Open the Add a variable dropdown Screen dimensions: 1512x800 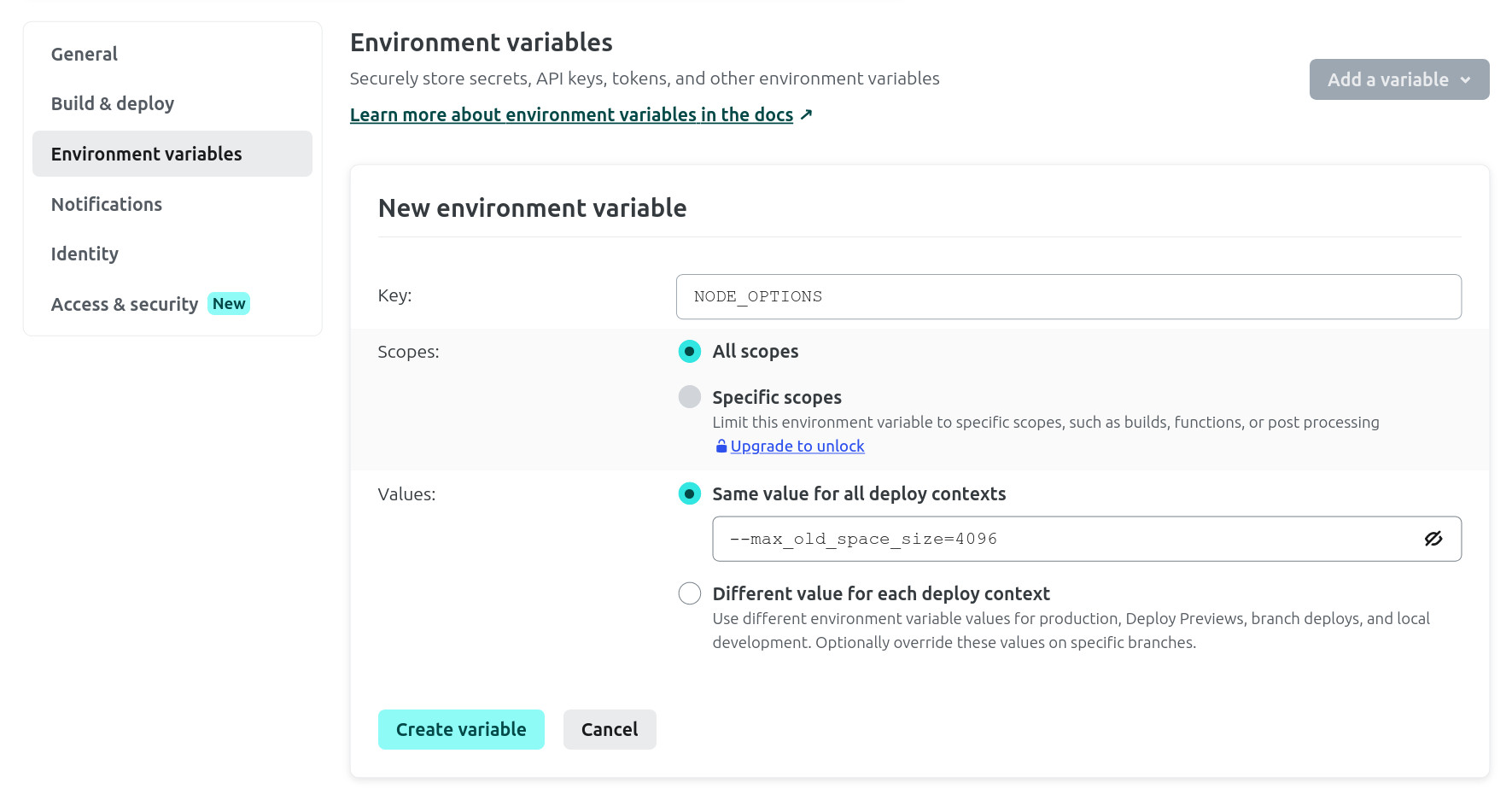click(x=1387, y=79)
